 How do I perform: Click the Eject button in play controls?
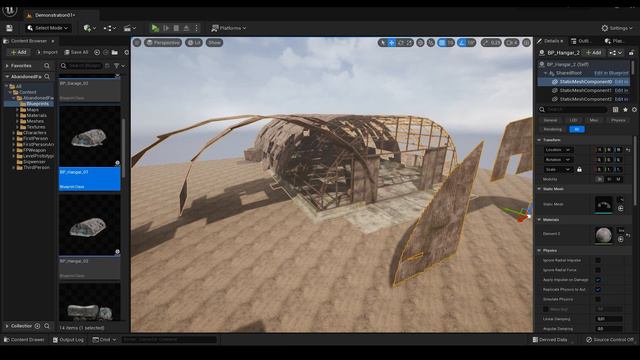pyautogui.click(x=186, y=28)
